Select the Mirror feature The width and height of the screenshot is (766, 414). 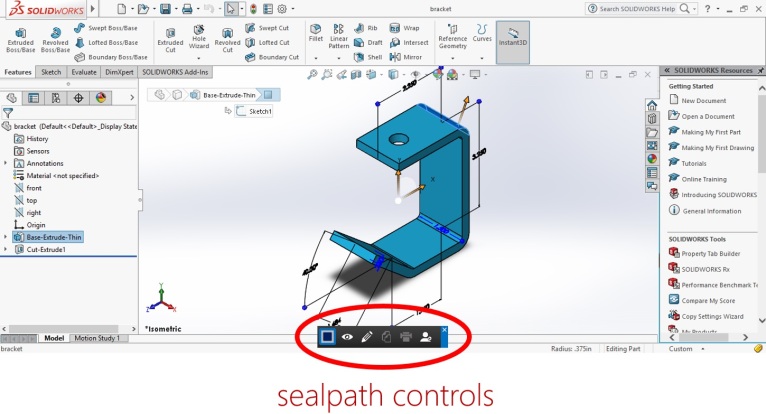point(406,57)
